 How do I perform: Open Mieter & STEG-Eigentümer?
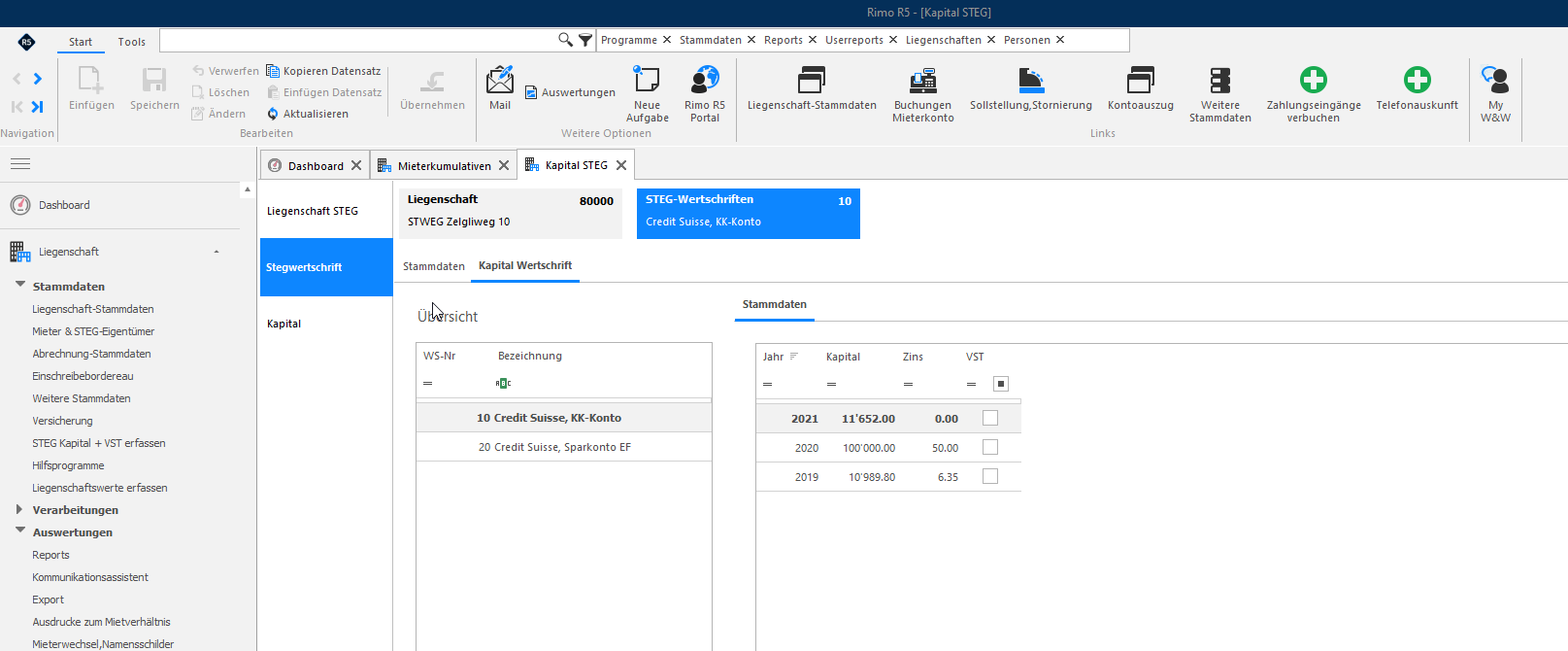pyautogui.click(x=93, y=331)
